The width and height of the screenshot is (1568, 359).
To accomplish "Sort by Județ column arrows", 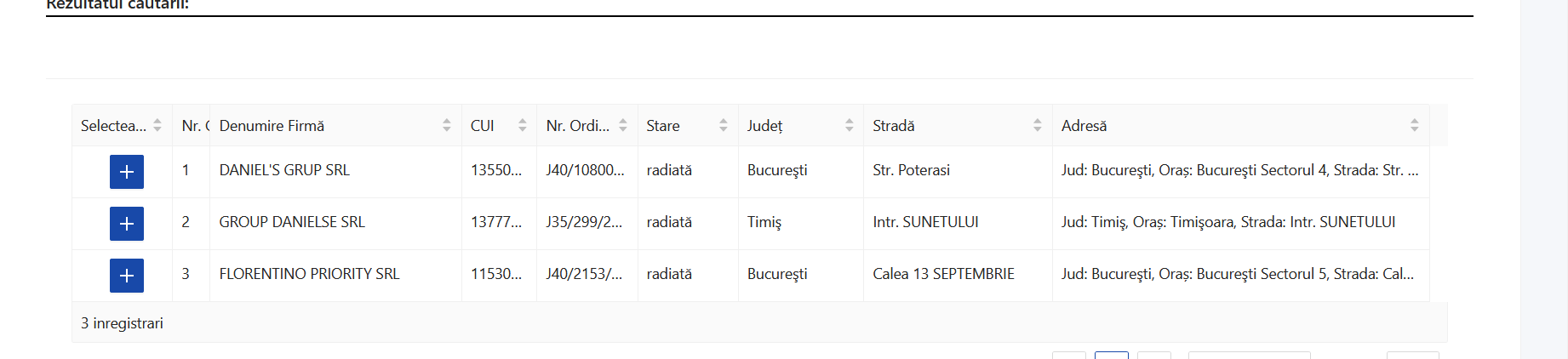I will [x=850, y=126].
